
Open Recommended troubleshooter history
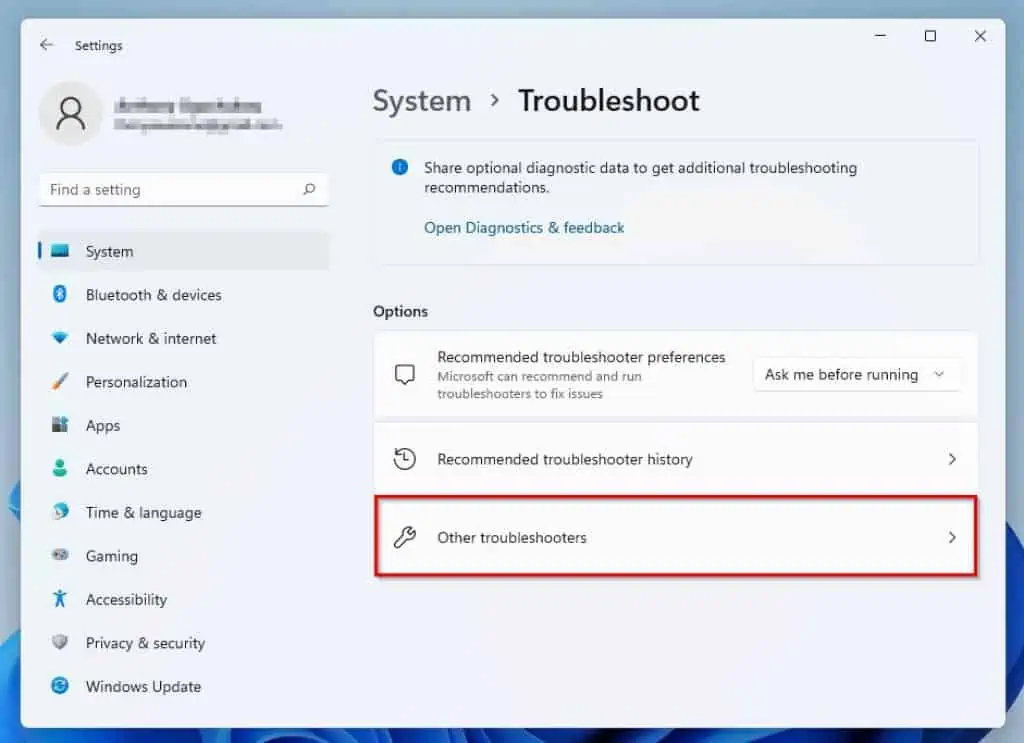click(x=675, y=459)
